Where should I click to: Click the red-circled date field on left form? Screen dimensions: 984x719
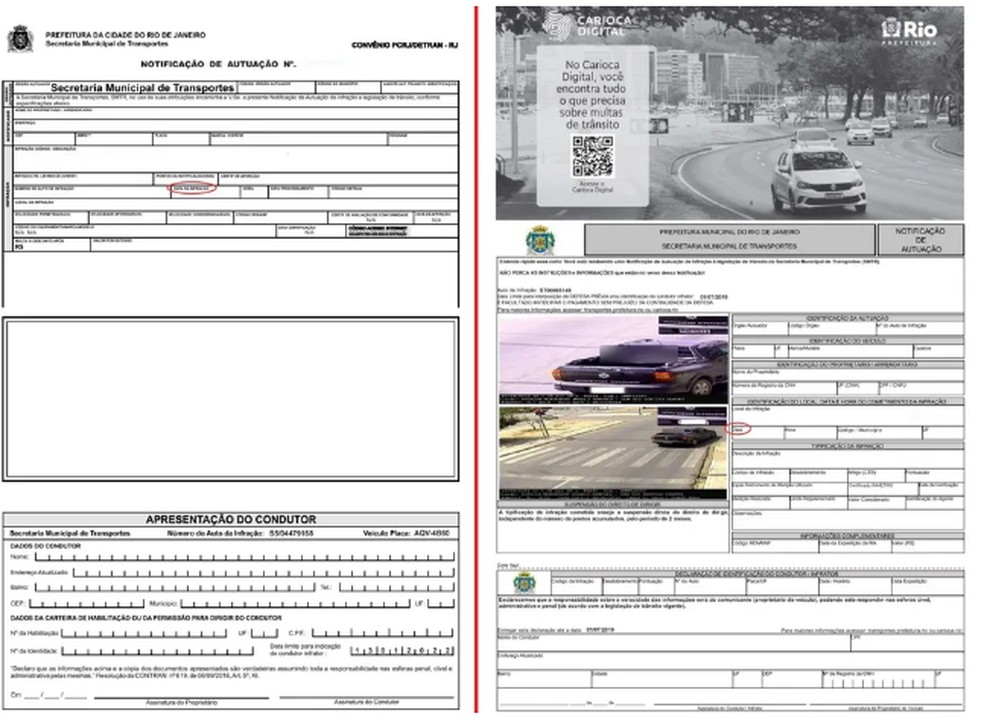click(x=192, y=188)
